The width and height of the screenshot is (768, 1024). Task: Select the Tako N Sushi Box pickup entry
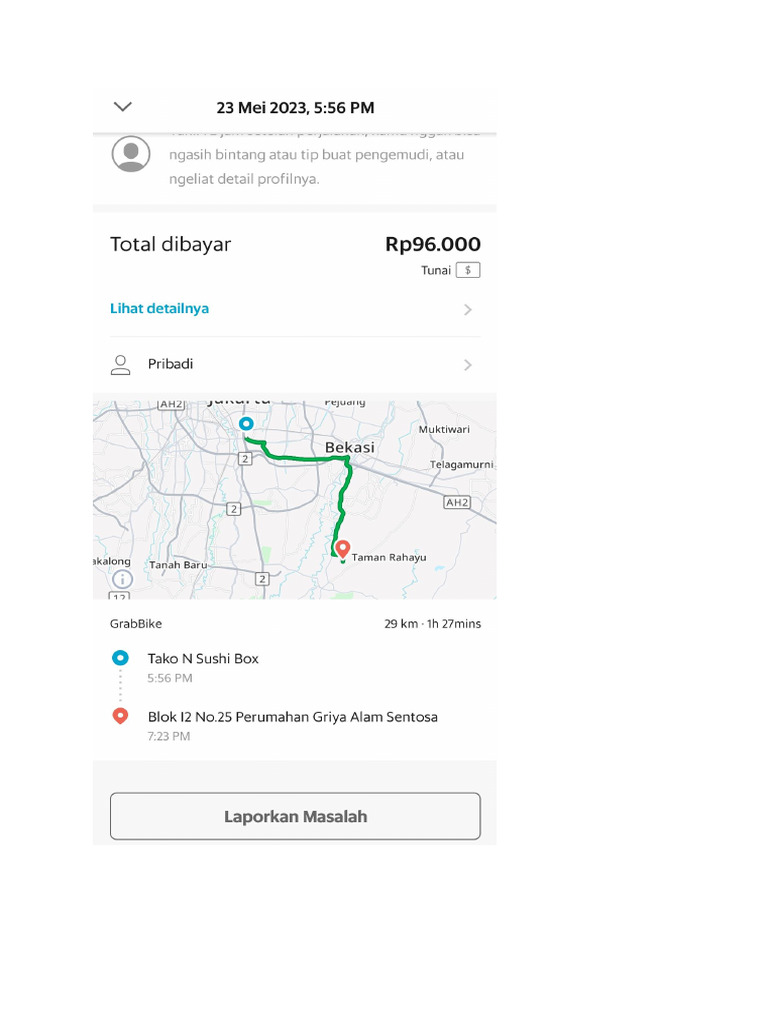(203, 659)
